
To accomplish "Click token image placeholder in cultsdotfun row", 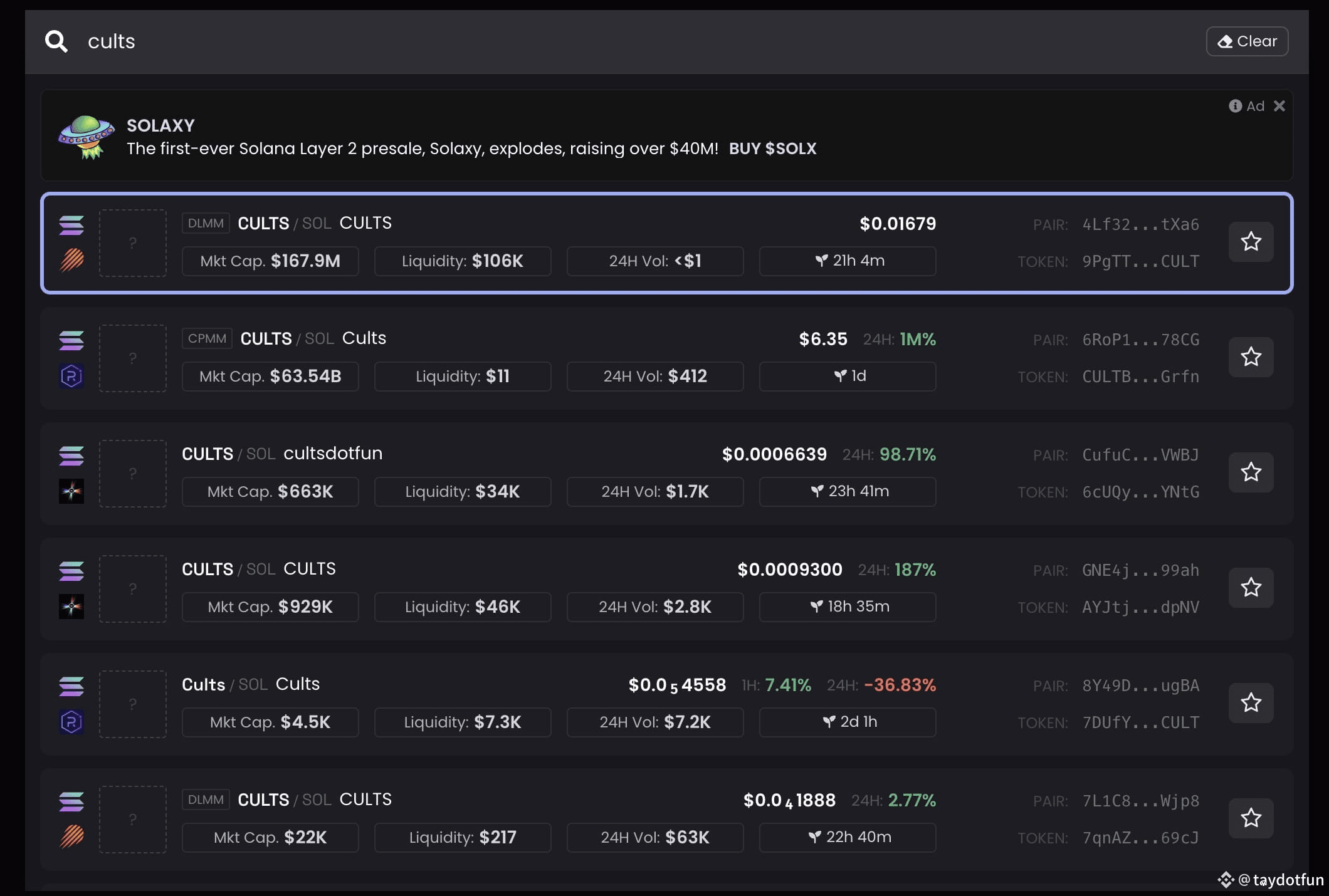I will (x=133, y=474).
